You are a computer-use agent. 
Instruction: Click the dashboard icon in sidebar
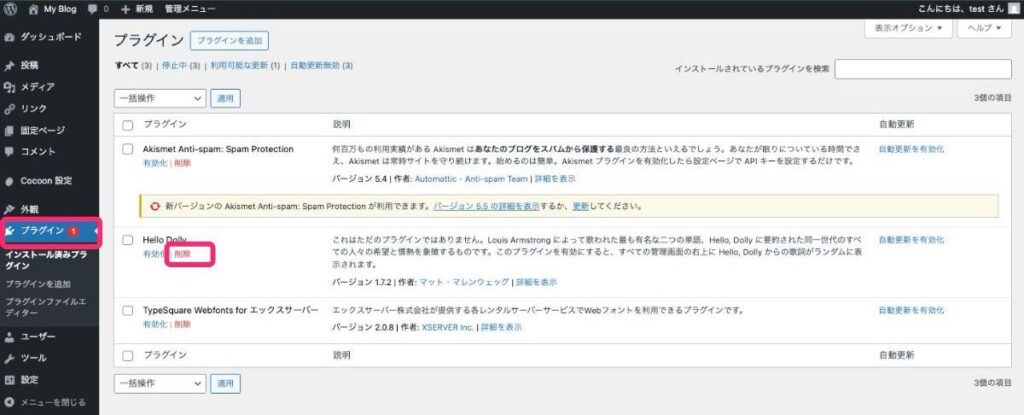pos(10,37)
